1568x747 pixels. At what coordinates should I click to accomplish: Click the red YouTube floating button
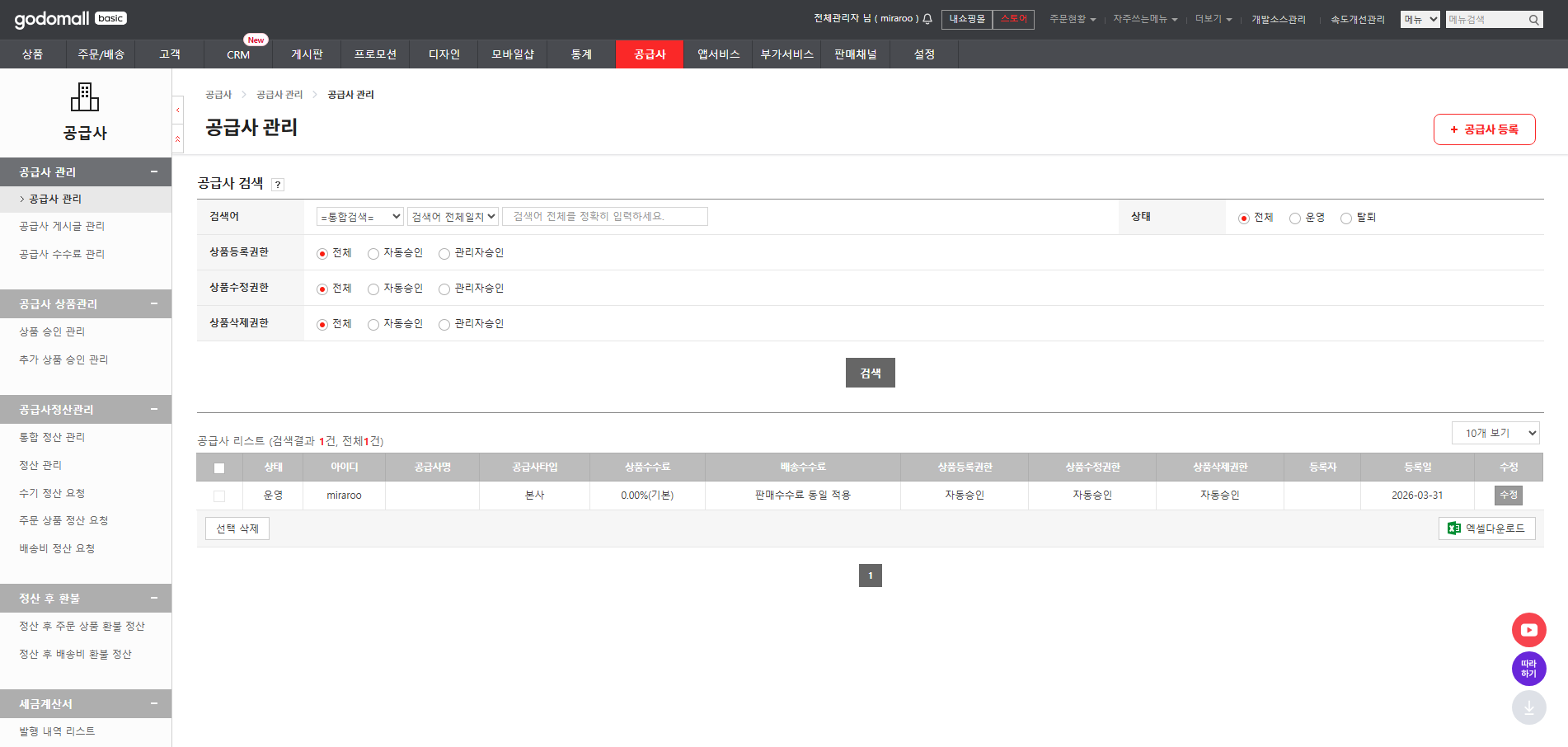tap(1528, 630)
